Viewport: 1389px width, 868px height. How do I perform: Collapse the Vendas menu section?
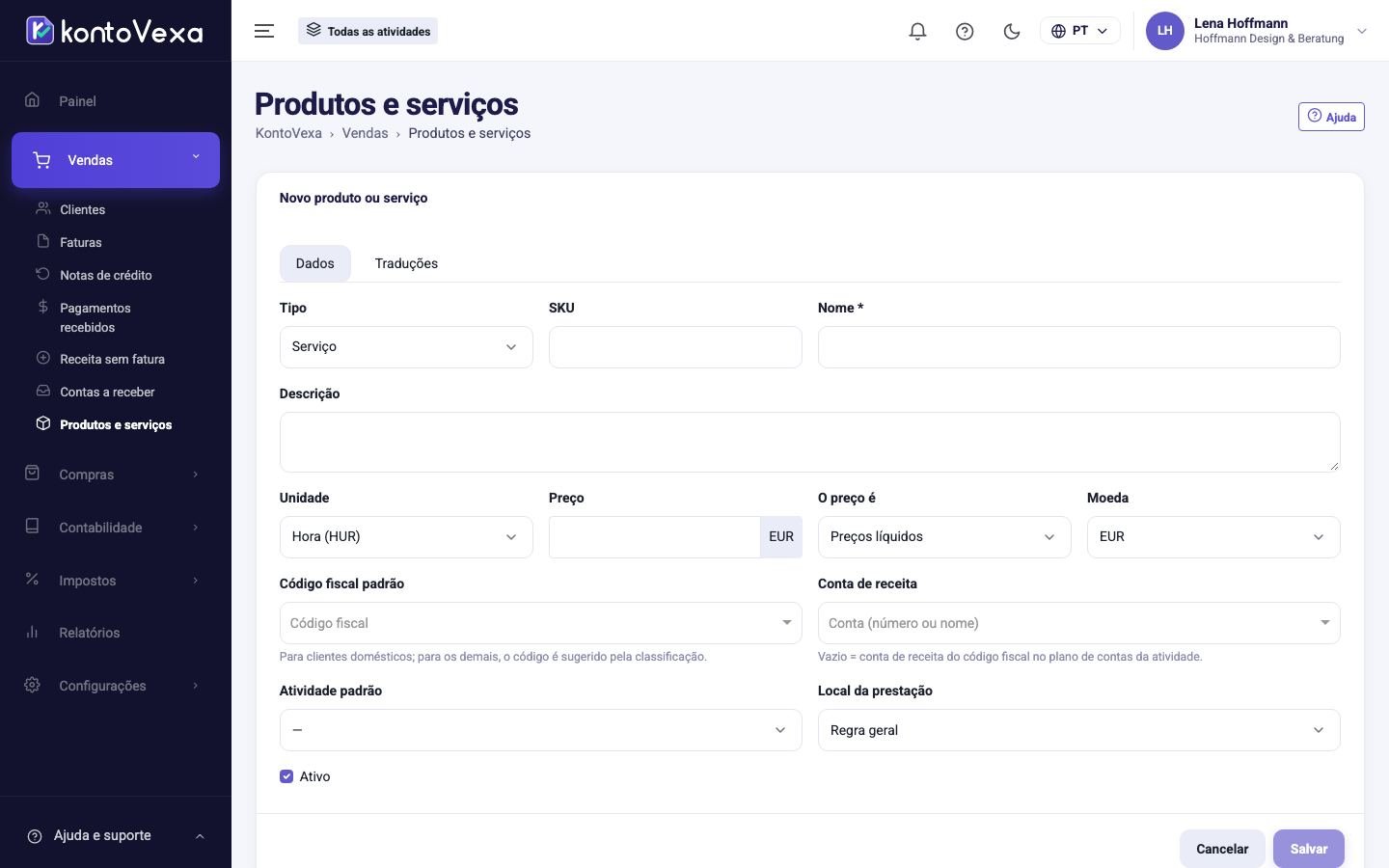point(116,160)
